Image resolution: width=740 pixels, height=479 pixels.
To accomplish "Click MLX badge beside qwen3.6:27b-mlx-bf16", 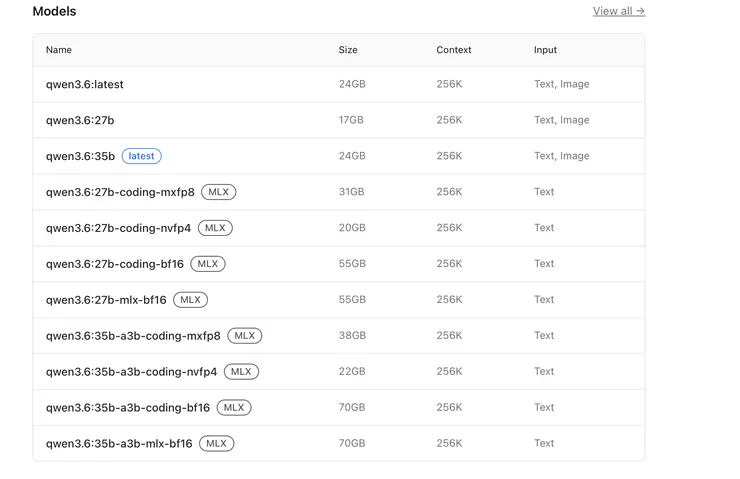I will coord(191,300).
